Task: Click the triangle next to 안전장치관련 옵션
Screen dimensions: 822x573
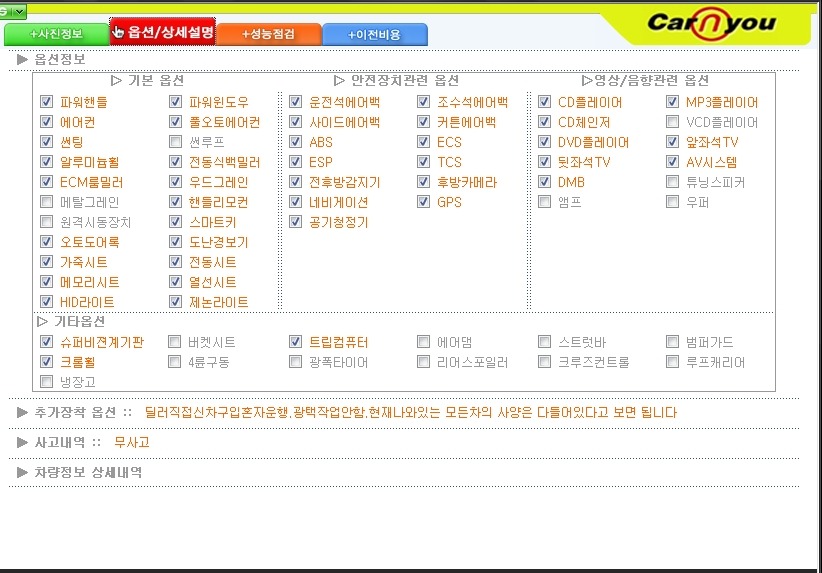Action: (x=339, y=80)
